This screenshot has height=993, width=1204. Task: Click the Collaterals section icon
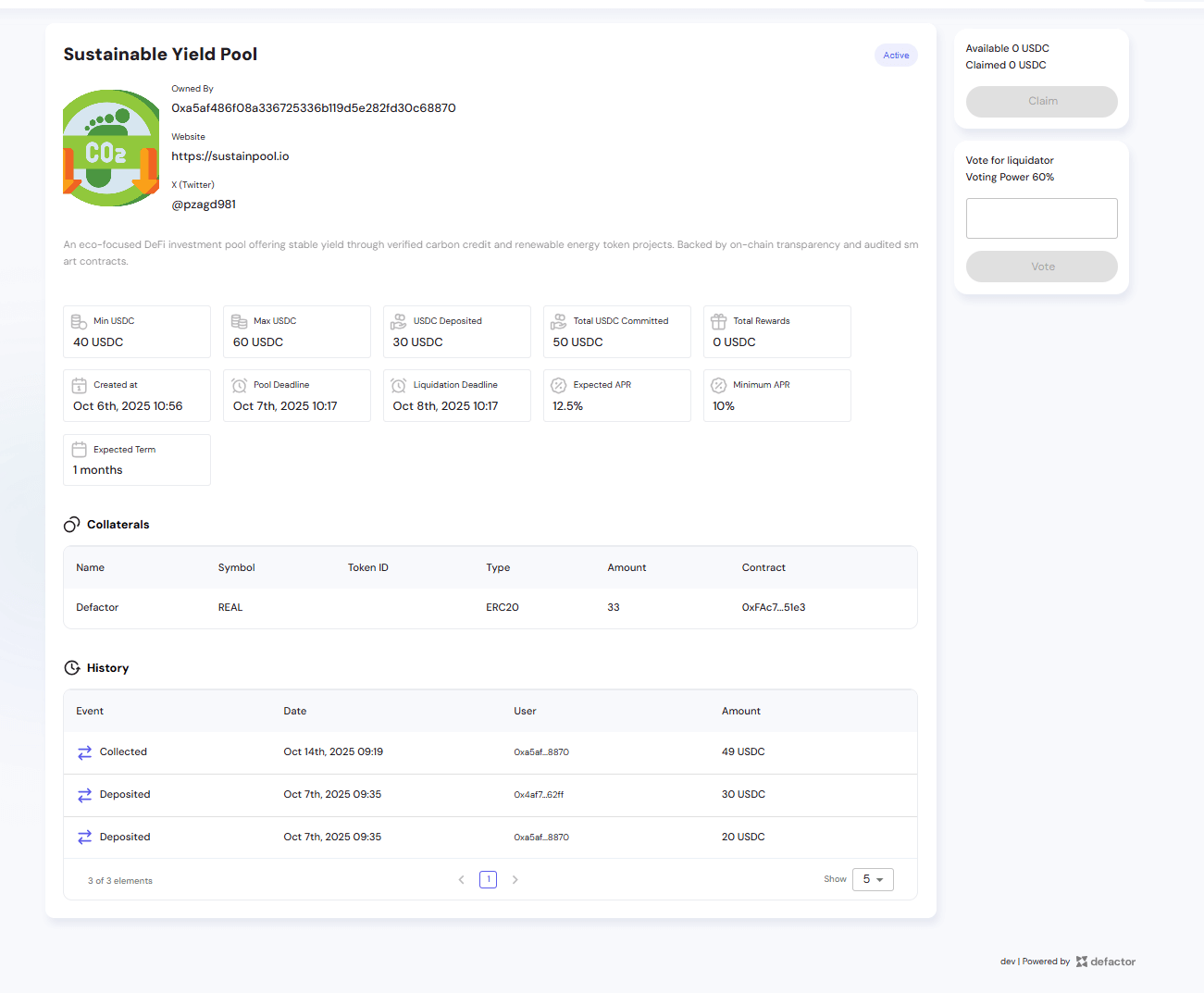coord(72,525)
